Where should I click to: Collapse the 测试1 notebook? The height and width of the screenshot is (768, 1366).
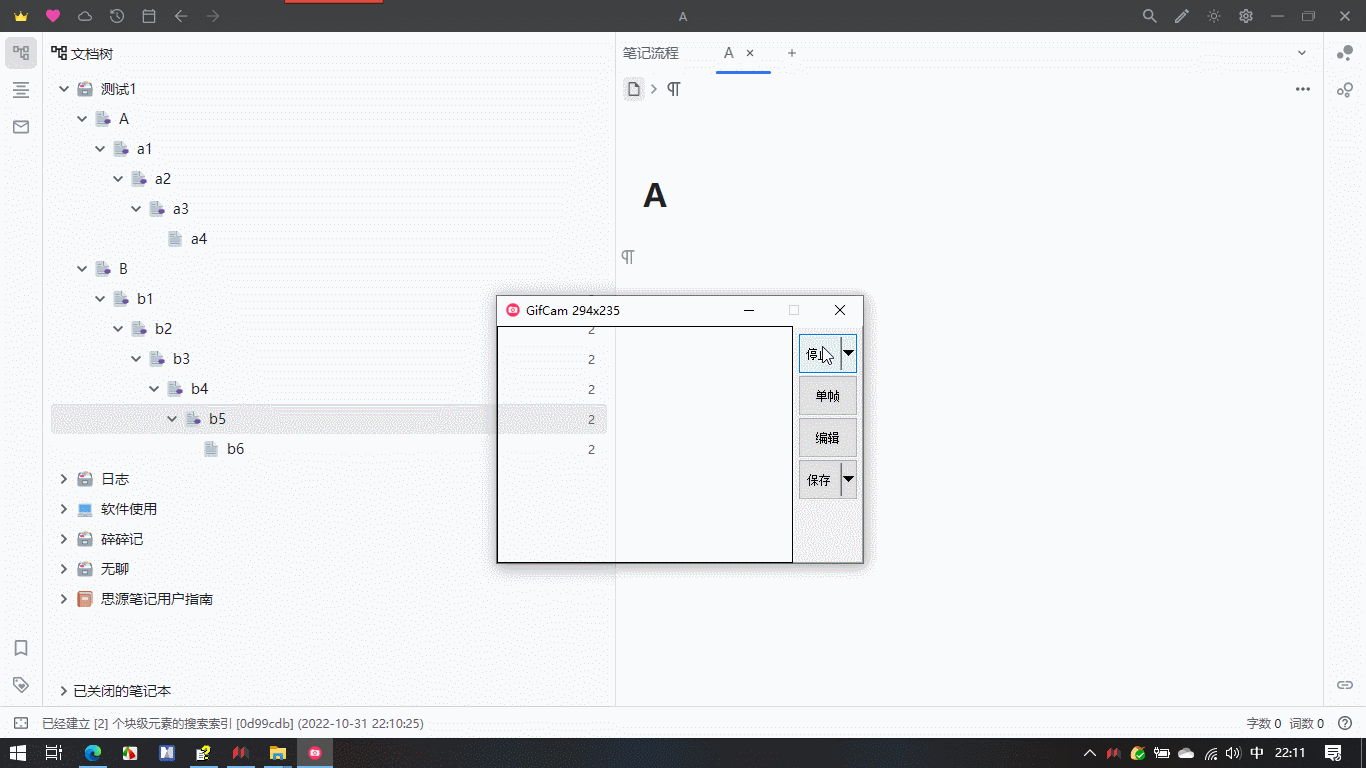[64, 89]
